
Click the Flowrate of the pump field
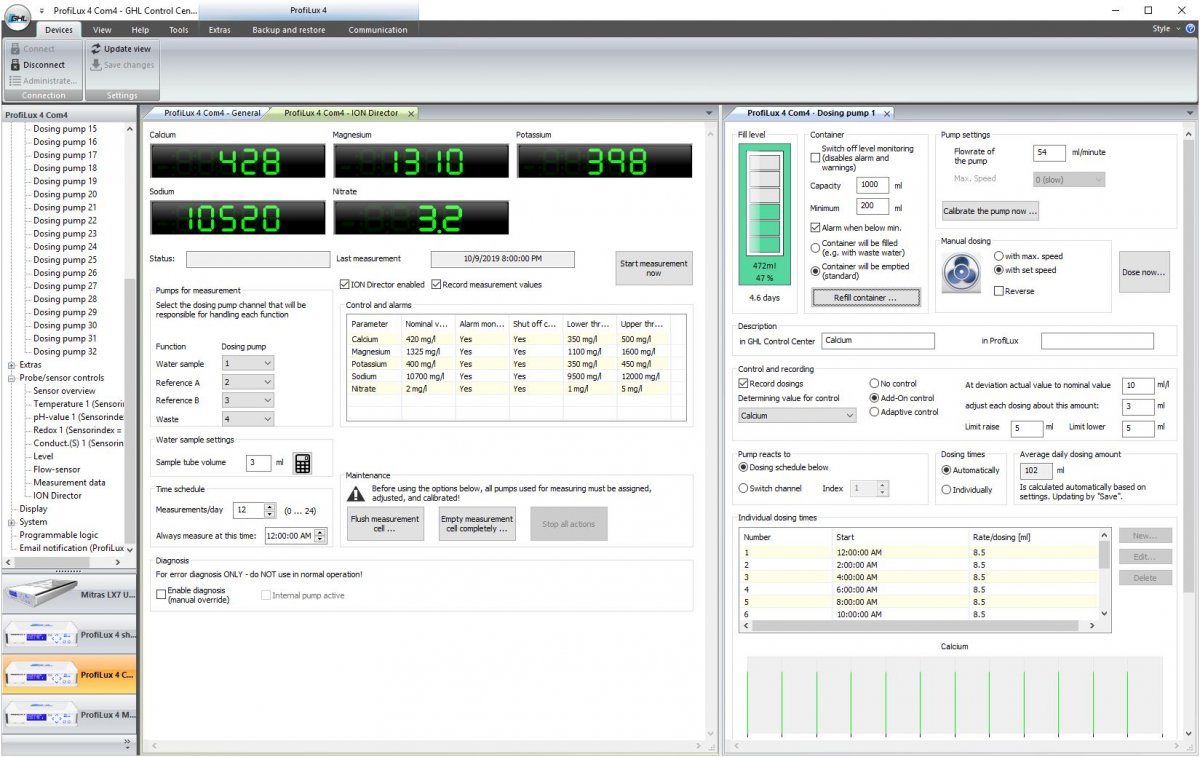pyautogui.click(x=1048, y=153)
